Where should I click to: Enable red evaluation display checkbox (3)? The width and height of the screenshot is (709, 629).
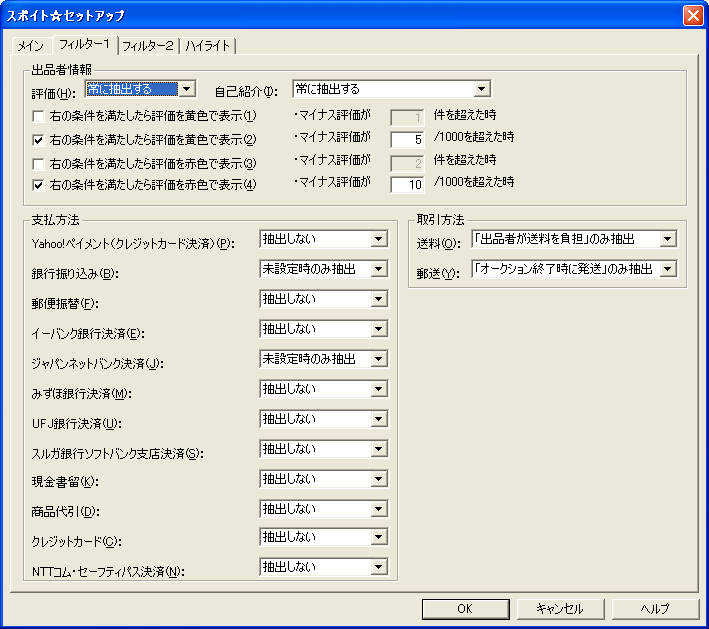38,164
